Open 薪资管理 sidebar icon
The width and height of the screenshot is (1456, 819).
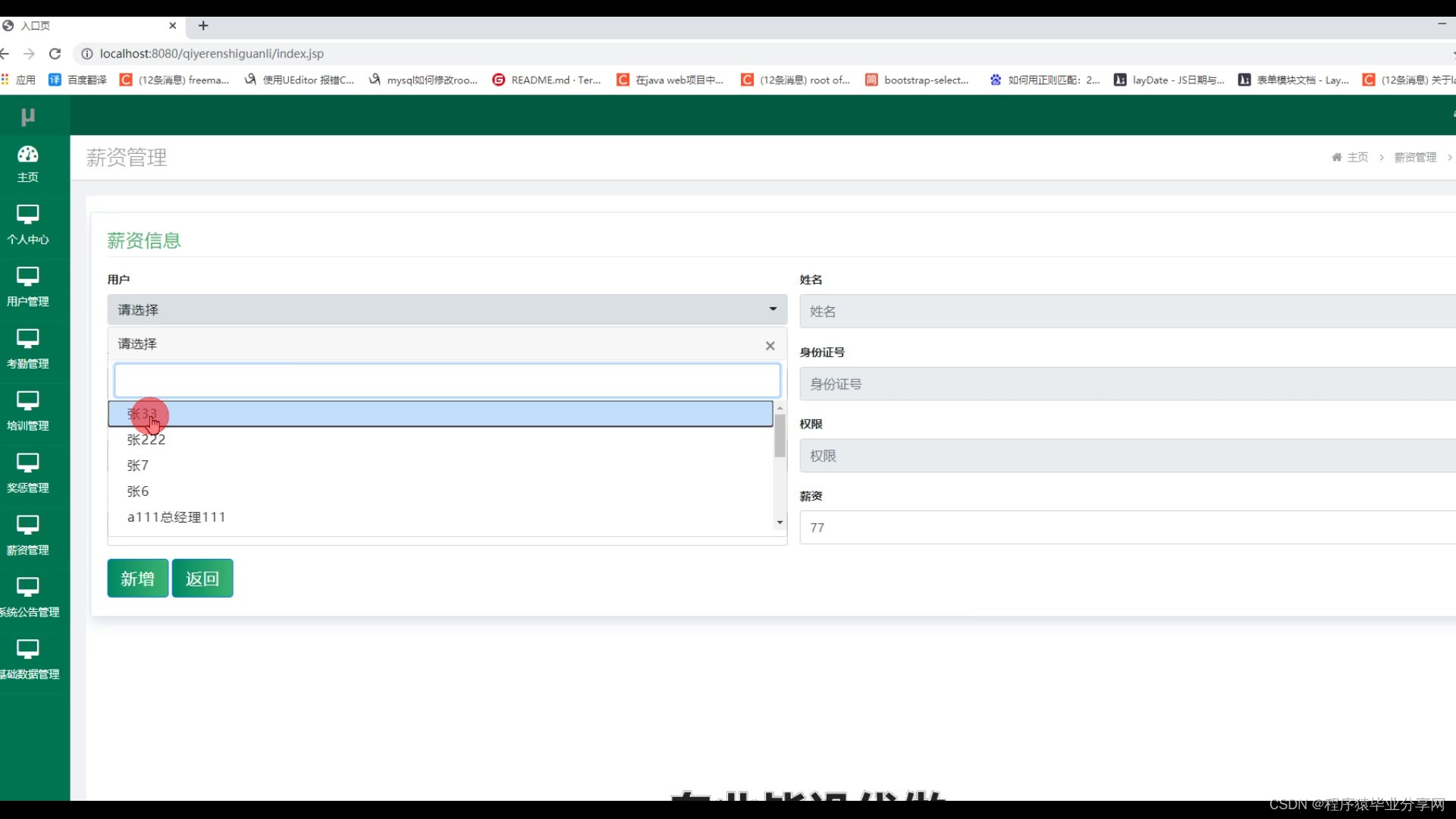pyautogui.click(x=28, y=526)
